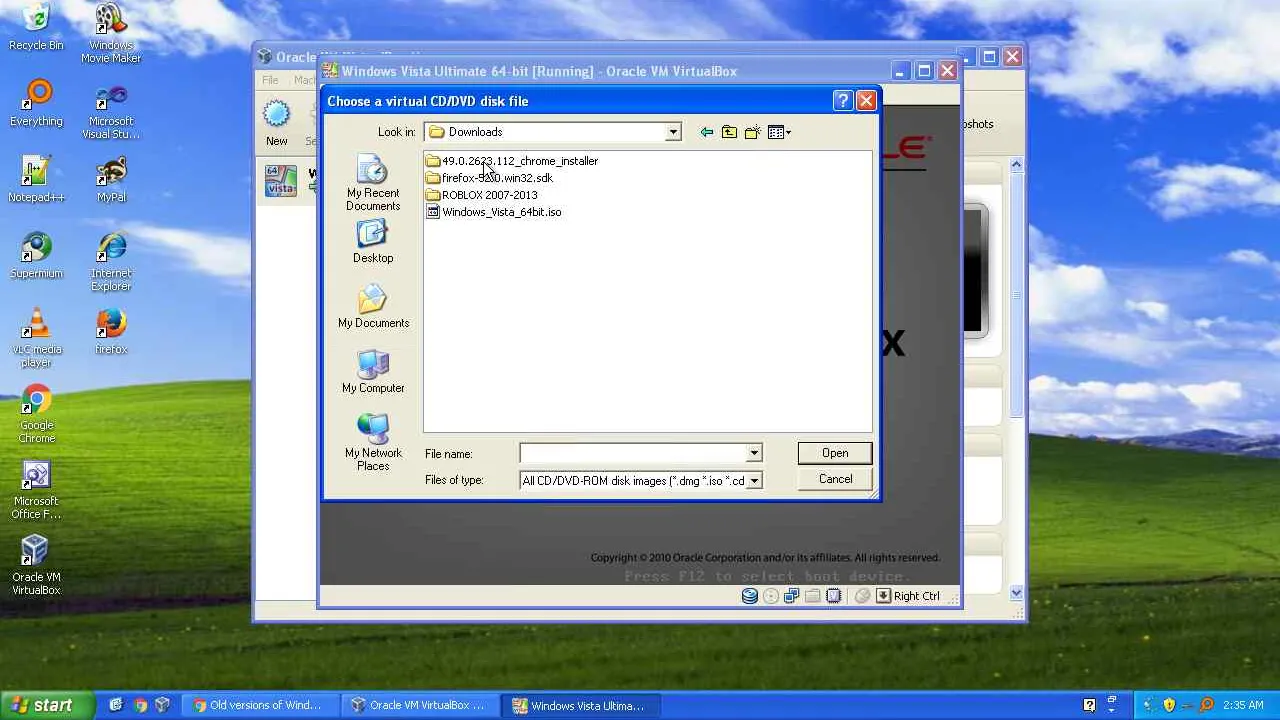
Task: Open Recycle Bin desktop icon
Action: [36, 28]
